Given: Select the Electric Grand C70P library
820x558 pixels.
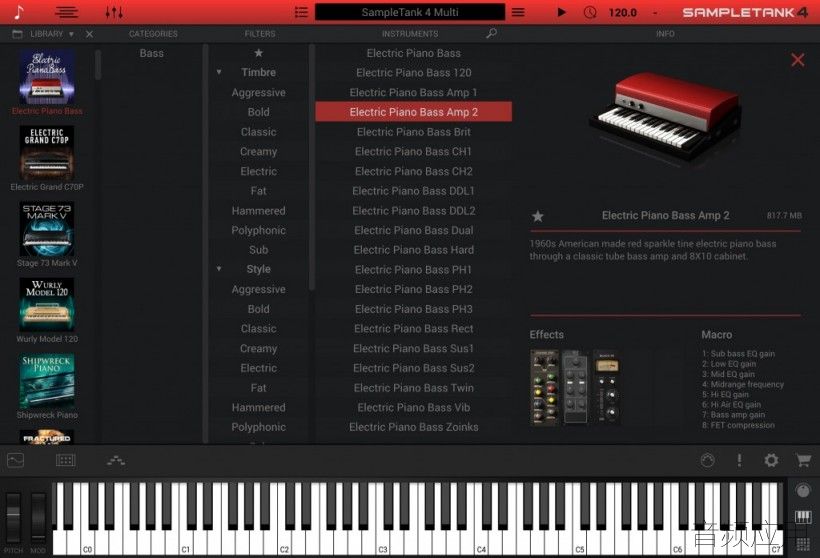Looking at the screenshot, I should 47,153.
